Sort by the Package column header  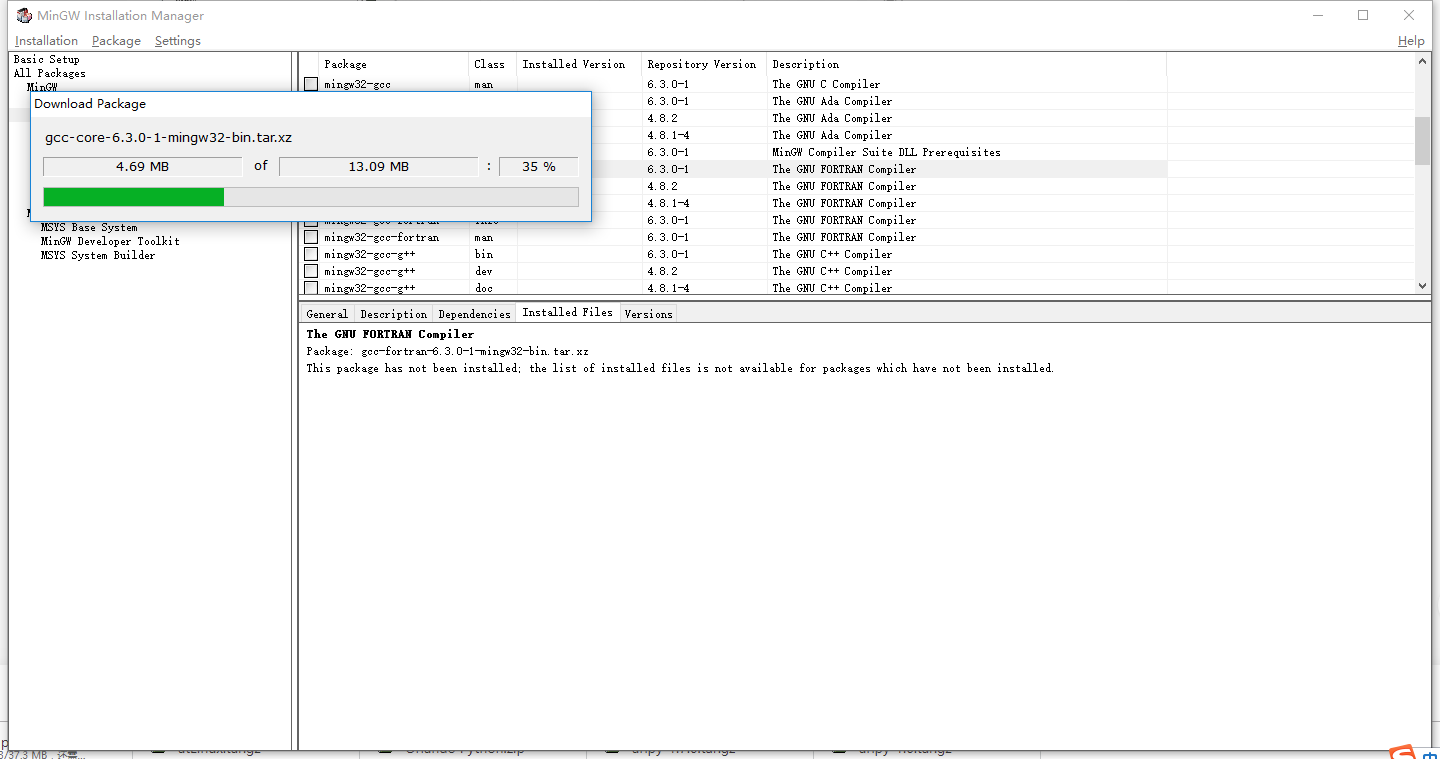[x=394, y=64]
